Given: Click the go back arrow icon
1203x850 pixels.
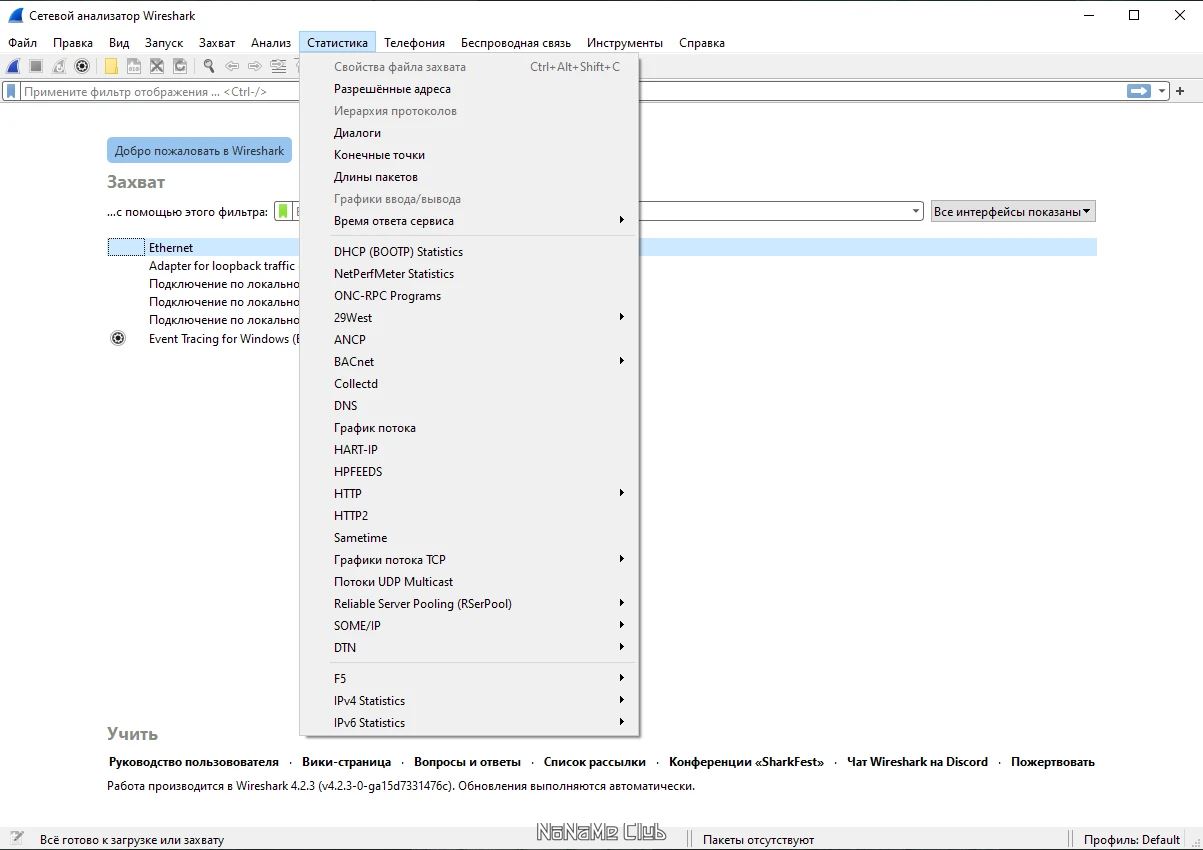Looking at the screenshot, I should (x=232, y=66).
